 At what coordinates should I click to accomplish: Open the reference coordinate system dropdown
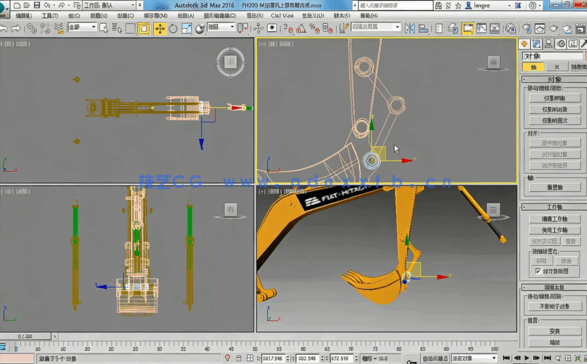[x=221, y=27]
